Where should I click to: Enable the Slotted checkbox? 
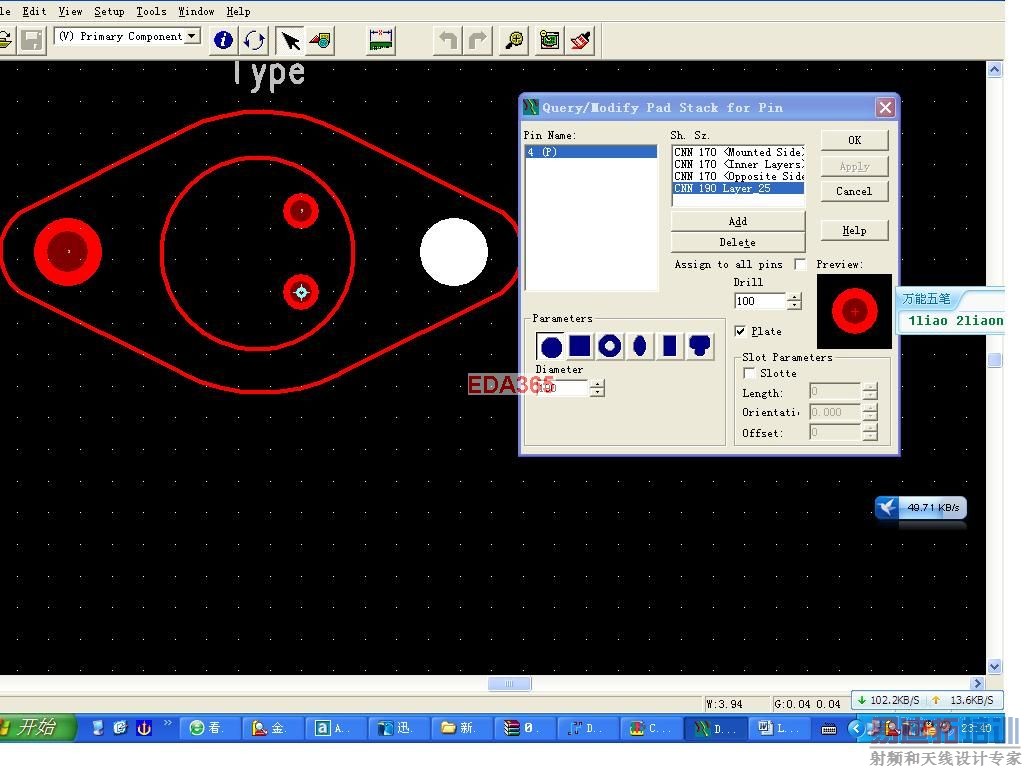click(x=750, y=373)
